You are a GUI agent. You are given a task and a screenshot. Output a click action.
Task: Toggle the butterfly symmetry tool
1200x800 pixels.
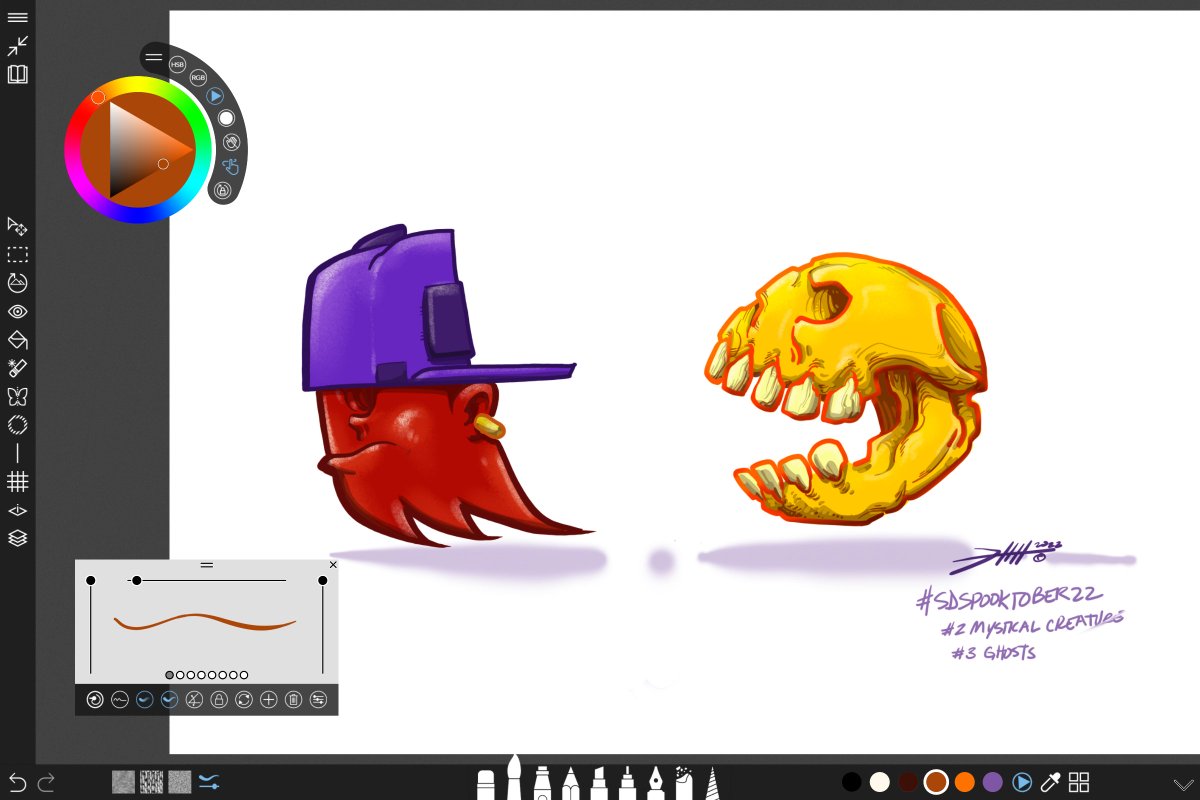click(17, 396)
